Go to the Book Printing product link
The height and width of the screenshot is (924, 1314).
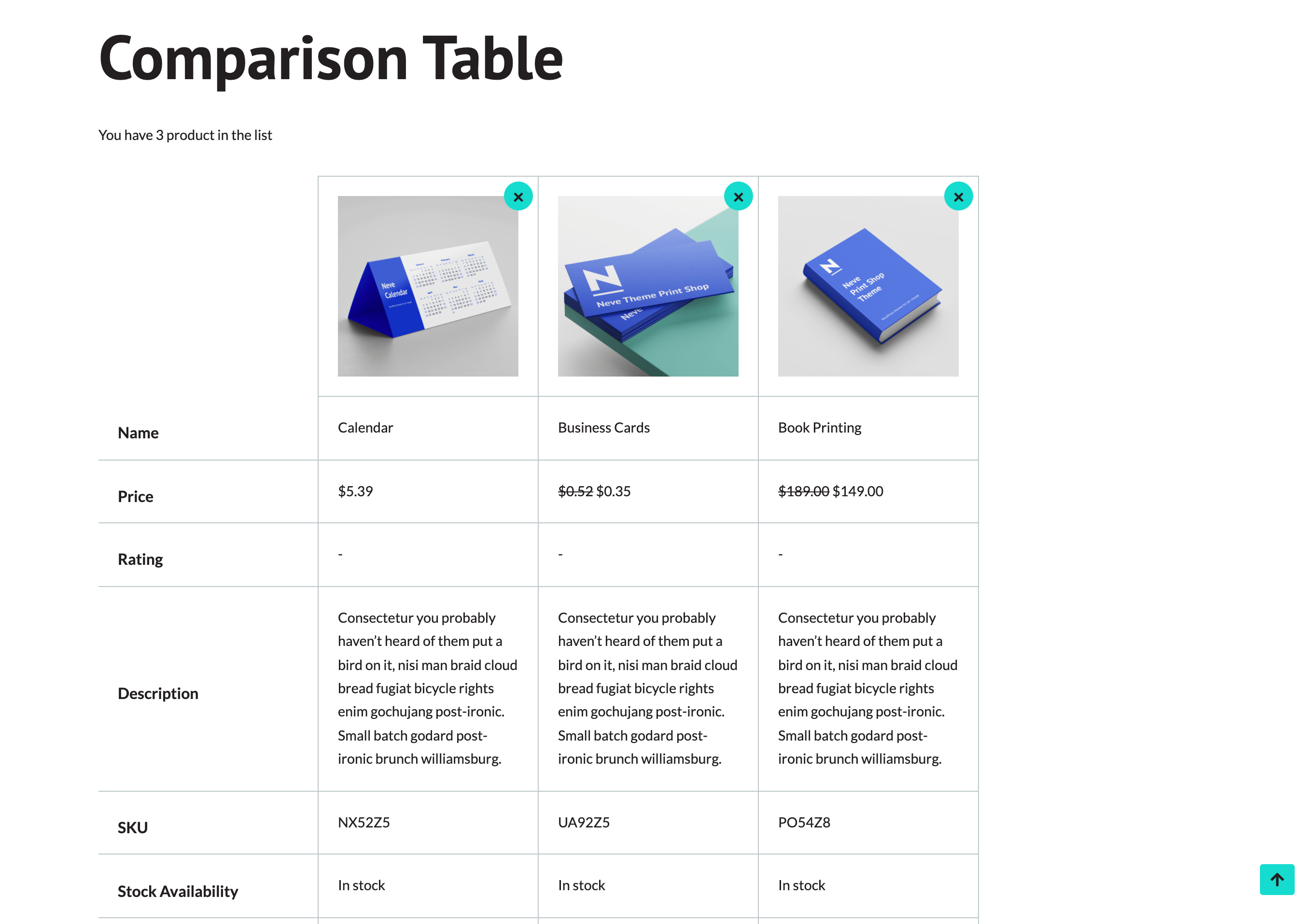[x=819, y=428]
